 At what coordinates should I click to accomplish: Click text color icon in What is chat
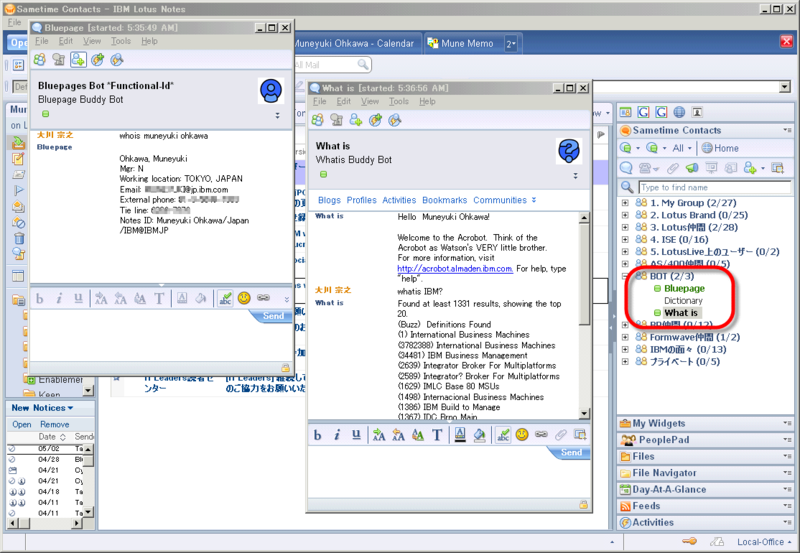460,435
